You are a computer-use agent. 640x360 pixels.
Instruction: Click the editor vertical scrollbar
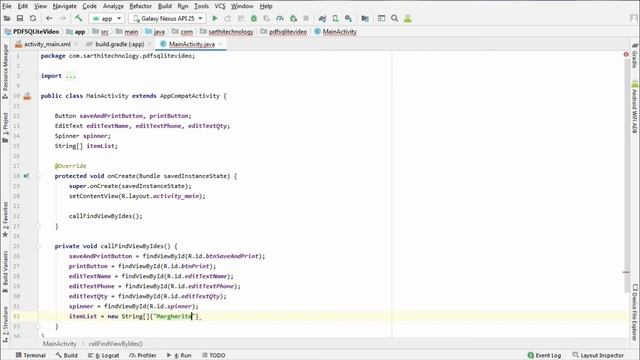pyautogui.click(x=627, y=176)
